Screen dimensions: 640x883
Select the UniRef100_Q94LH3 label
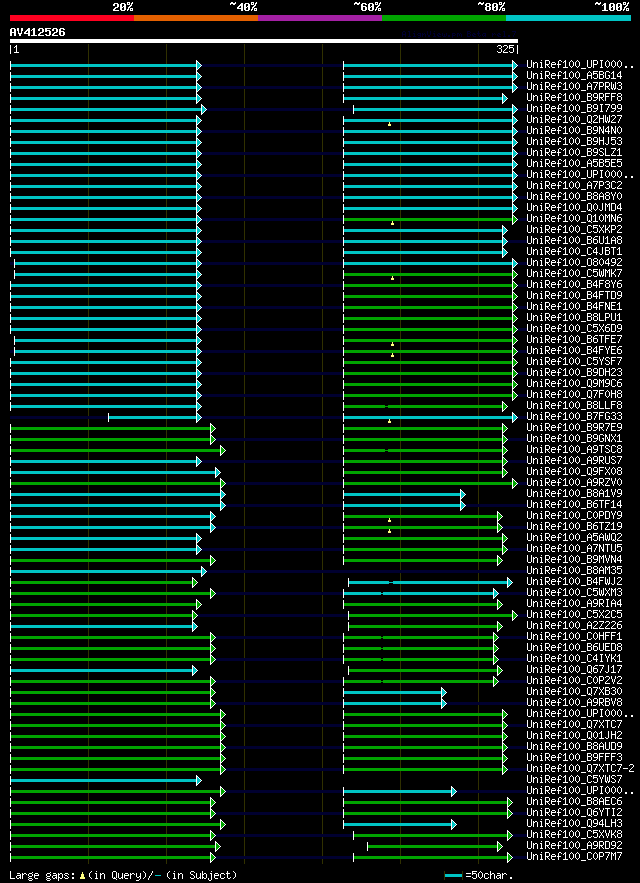point(574,824)
